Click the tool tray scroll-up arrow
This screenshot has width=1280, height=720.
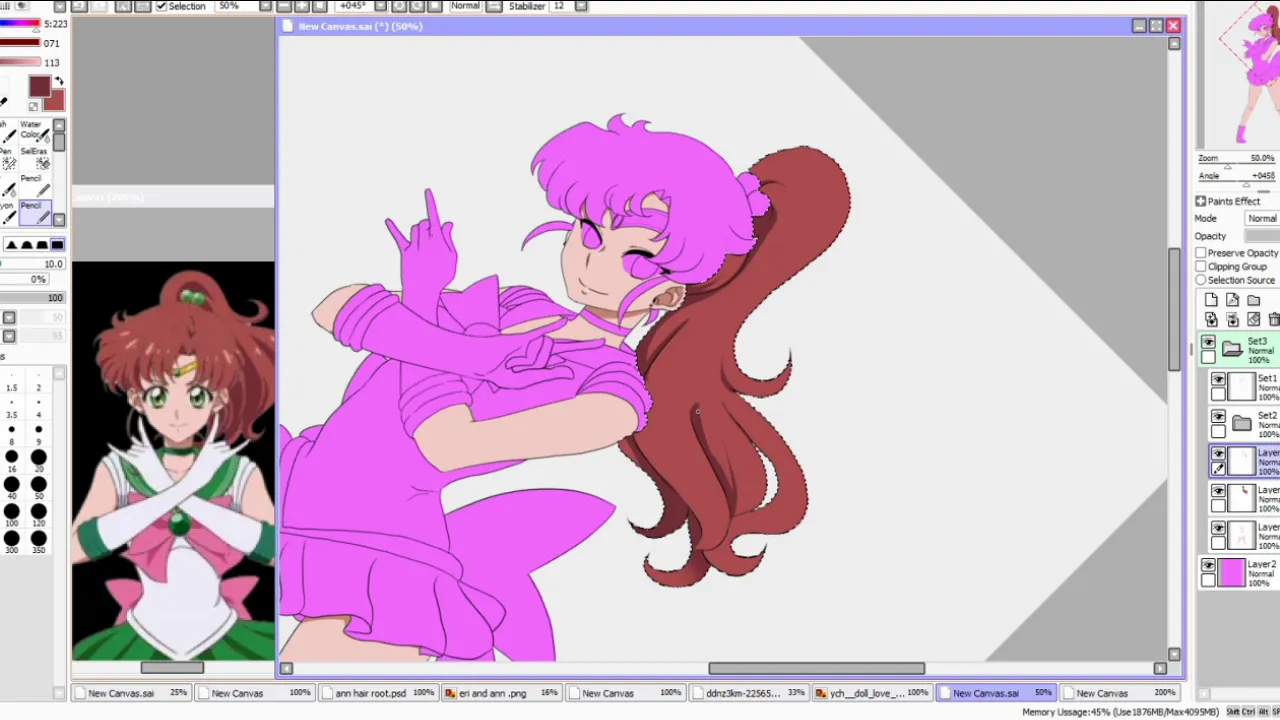click(x=59, y=126)
